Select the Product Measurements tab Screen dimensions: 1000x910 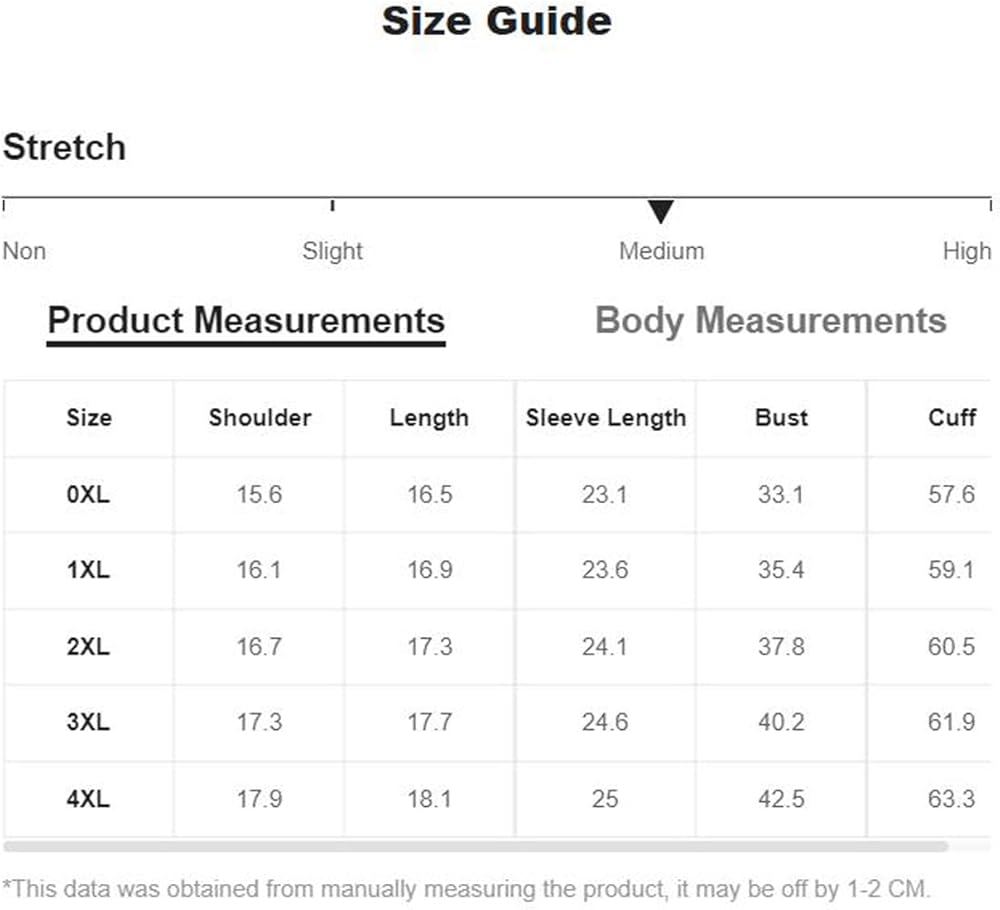click(x=246, y=321)
